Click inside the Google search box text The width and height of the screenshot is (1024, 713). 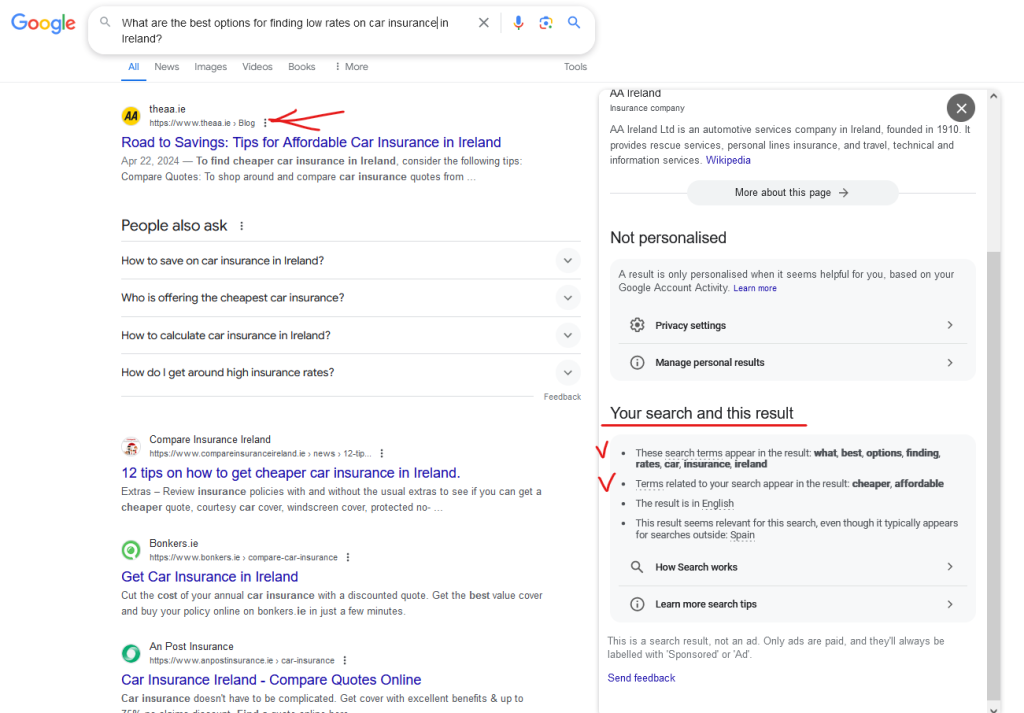pyautogui.click(x=285, y=31)
